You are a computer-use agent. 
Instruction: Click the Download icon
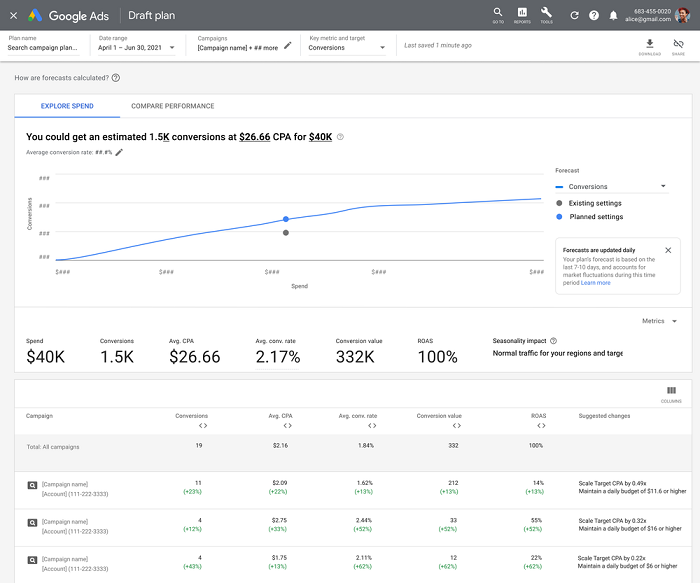650,44
